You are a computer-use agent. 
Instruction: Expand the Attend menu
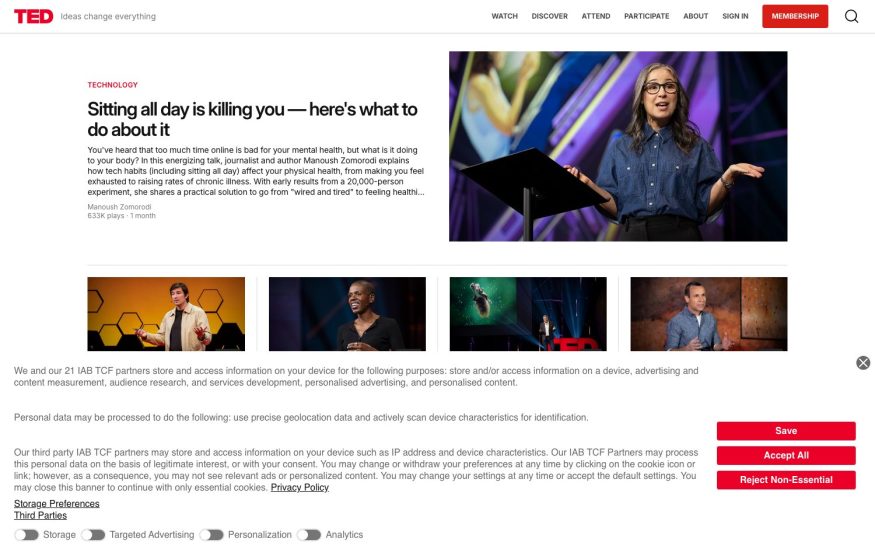[596, 16]
